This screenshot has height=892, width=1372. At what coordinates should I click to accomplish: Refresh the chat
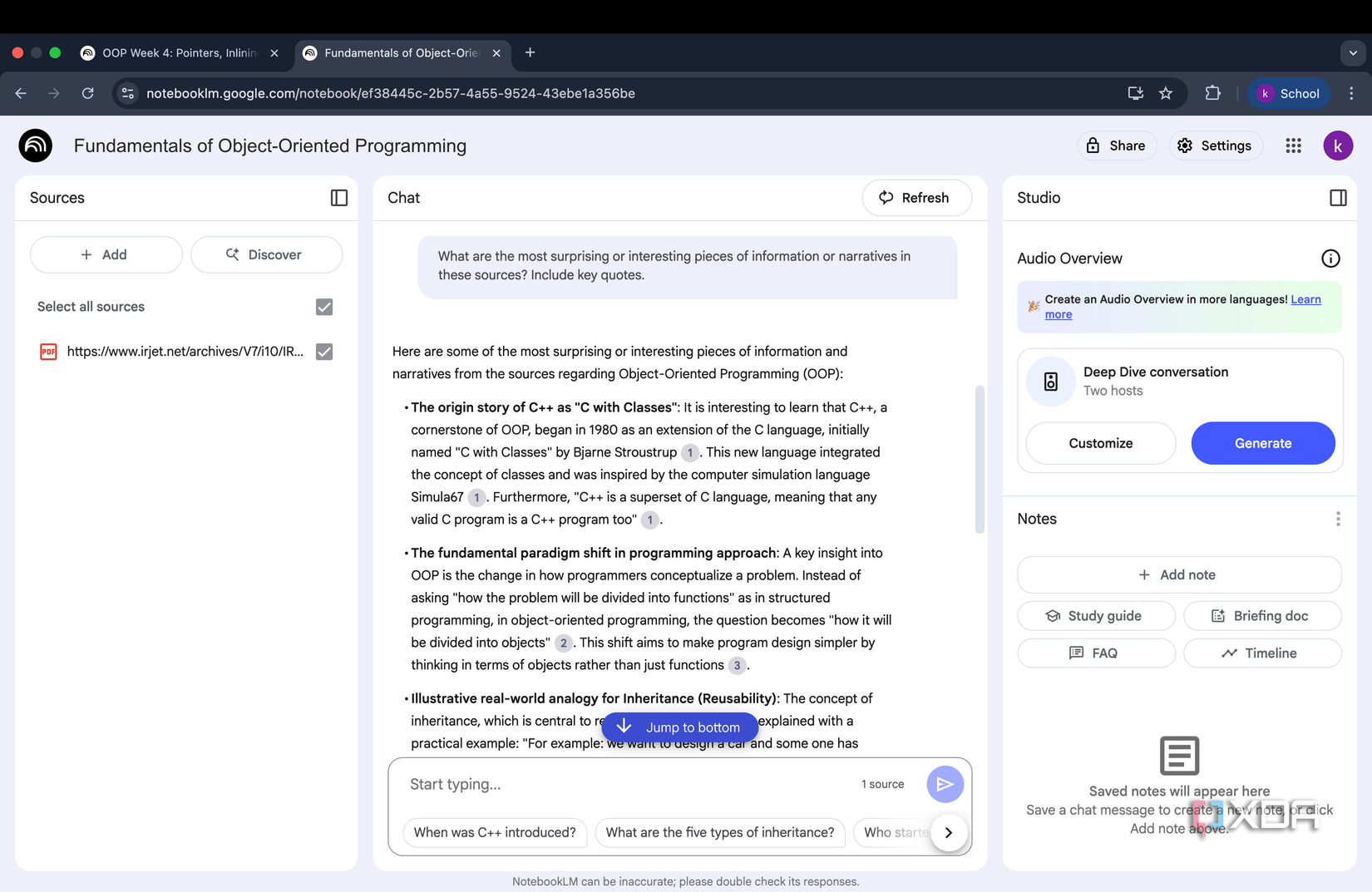click(x=916, y=198)
